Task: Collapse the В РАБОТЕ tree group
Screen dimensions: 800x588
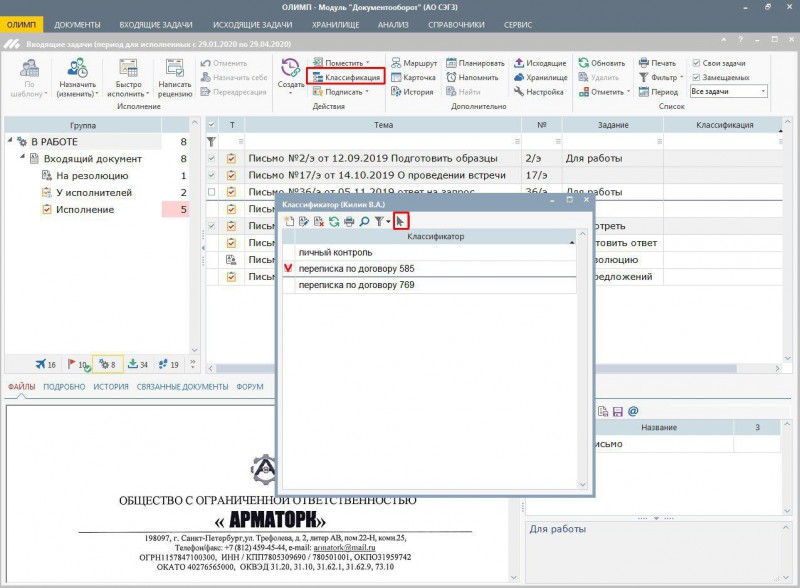Action: pyautogui.click(x=10, y=140)
